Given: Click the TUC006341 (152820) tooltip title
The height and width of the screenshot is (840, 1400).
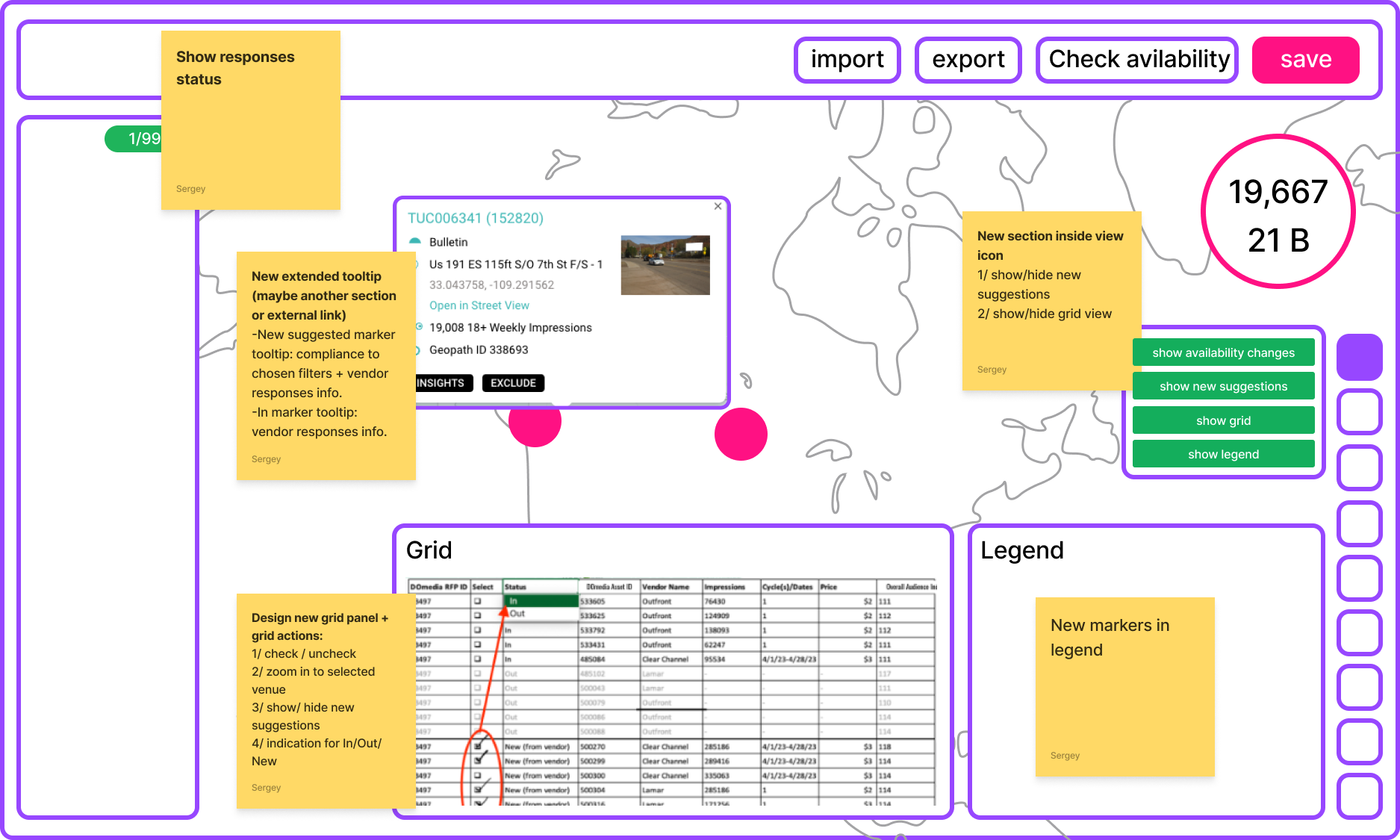Looking at the screenshot, I should [476, 218].
